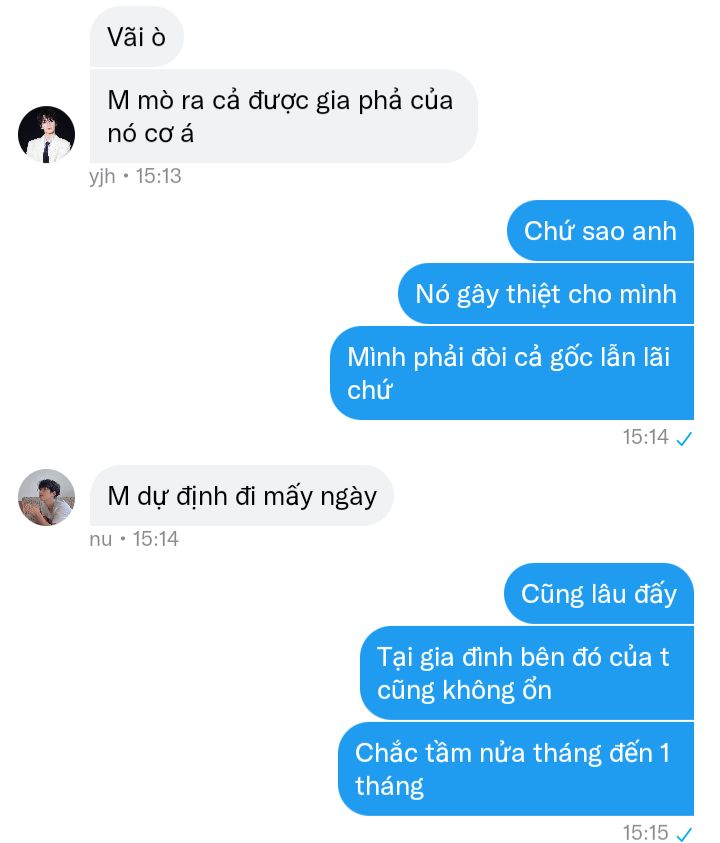Open nu's profile avatar

(46, 497)
